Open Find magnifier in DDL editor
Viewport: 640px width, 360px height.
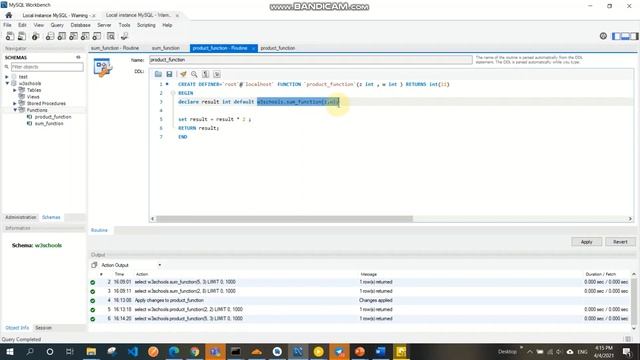[x=194, y=74]
